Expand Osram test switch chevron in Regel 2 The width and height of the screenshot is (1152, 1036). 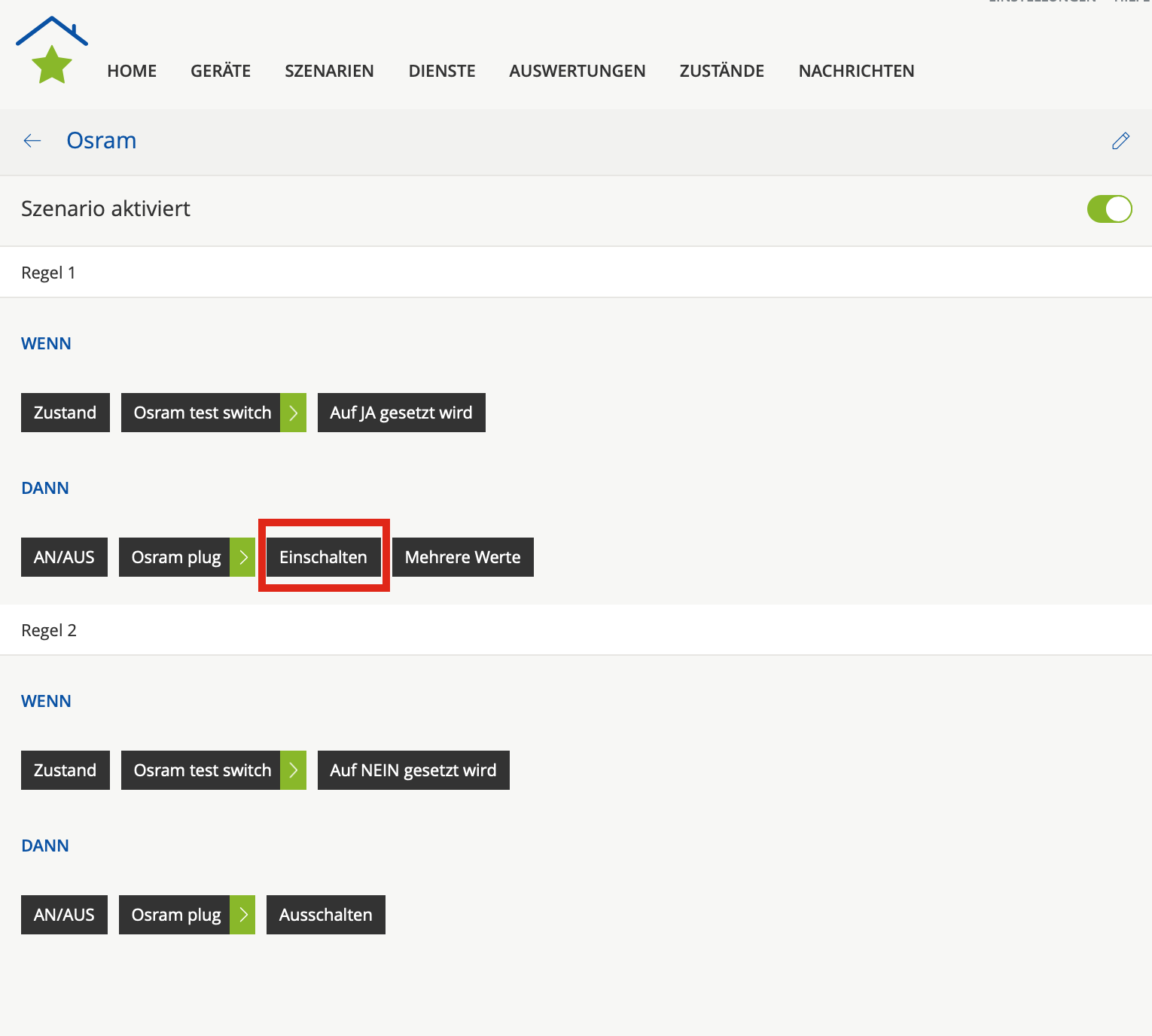[293, 770]
